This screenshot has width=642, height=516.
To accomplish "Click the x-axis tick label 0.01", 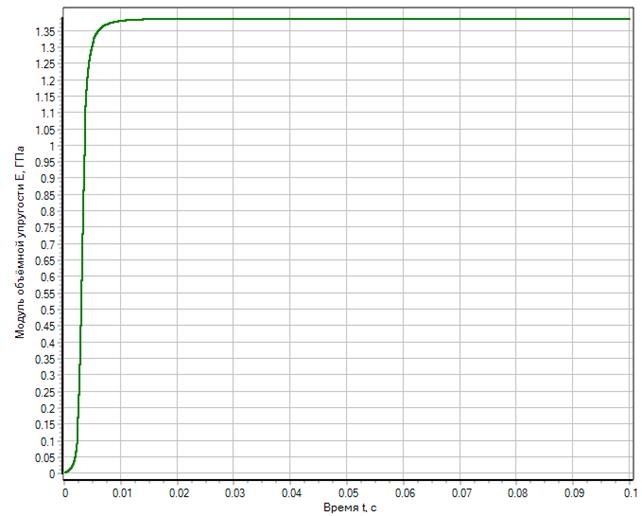I will click(x=122, y=493).
